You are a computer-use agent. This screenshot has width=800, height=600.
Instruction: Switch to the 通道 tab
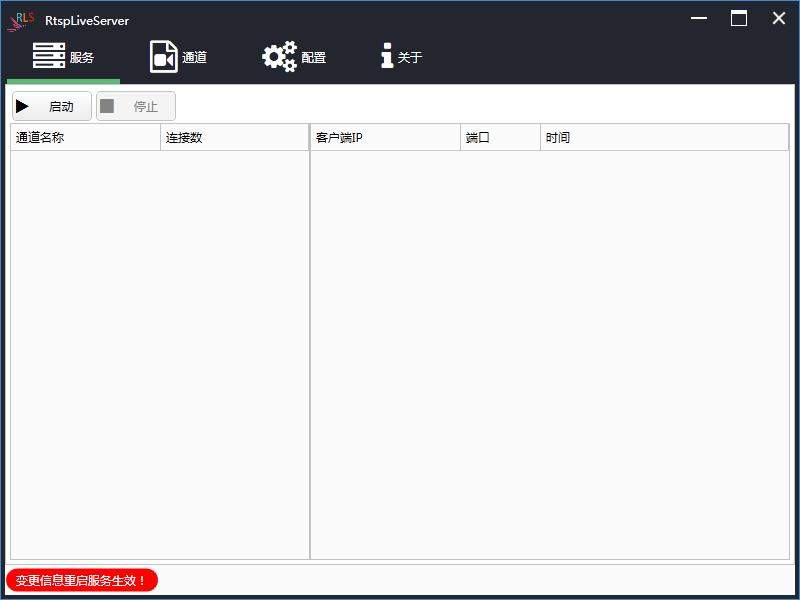click(177, 56)
